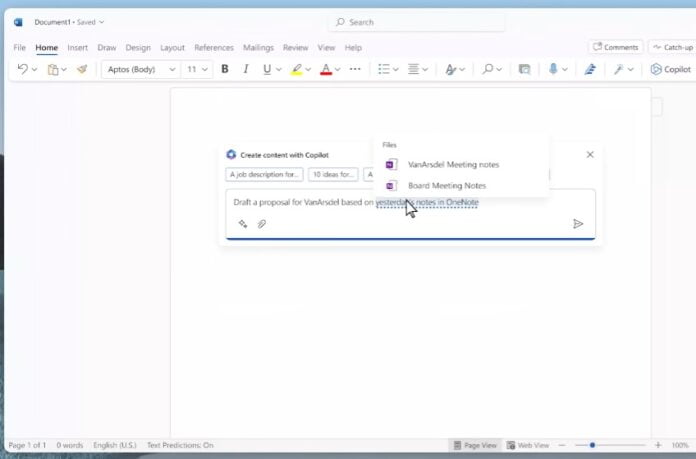Click the Comments button
The width and height of the screenshot is (696, 459).
pyautogui.click(x=616, y=47)
